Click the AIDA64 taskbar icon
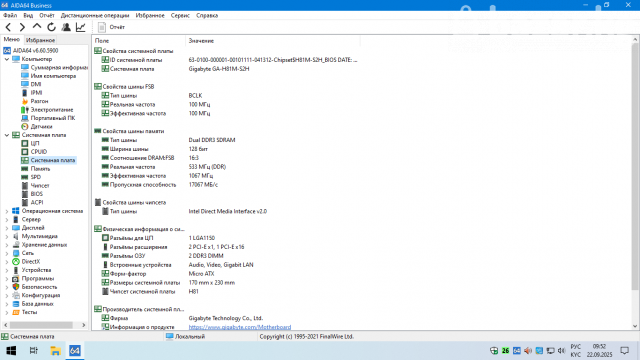The width and height of the screenshot is (640, 360). [x=75, y=351]
